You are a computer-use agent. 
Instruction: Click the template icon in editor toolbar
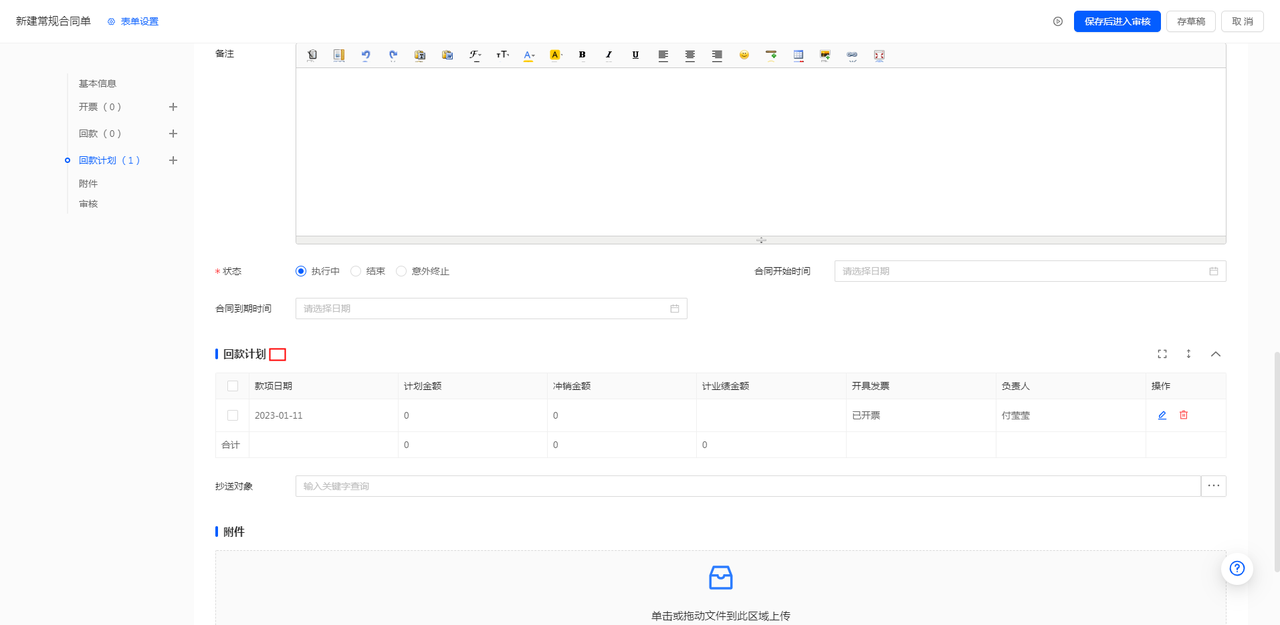(339, 55)
